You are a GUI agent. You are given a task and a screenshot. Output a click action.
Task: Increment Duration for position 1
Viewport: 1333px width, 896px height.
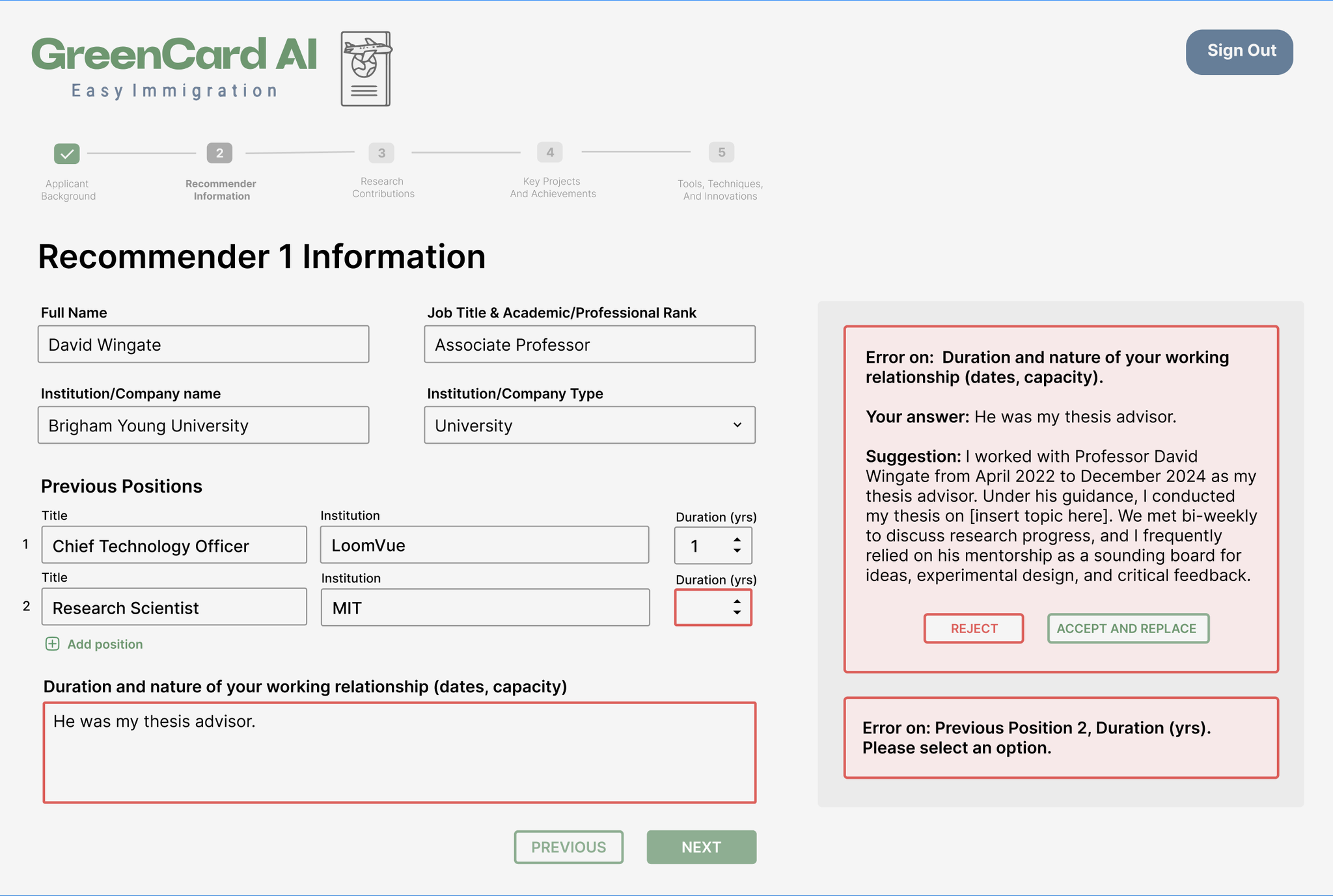coord(737,539)
